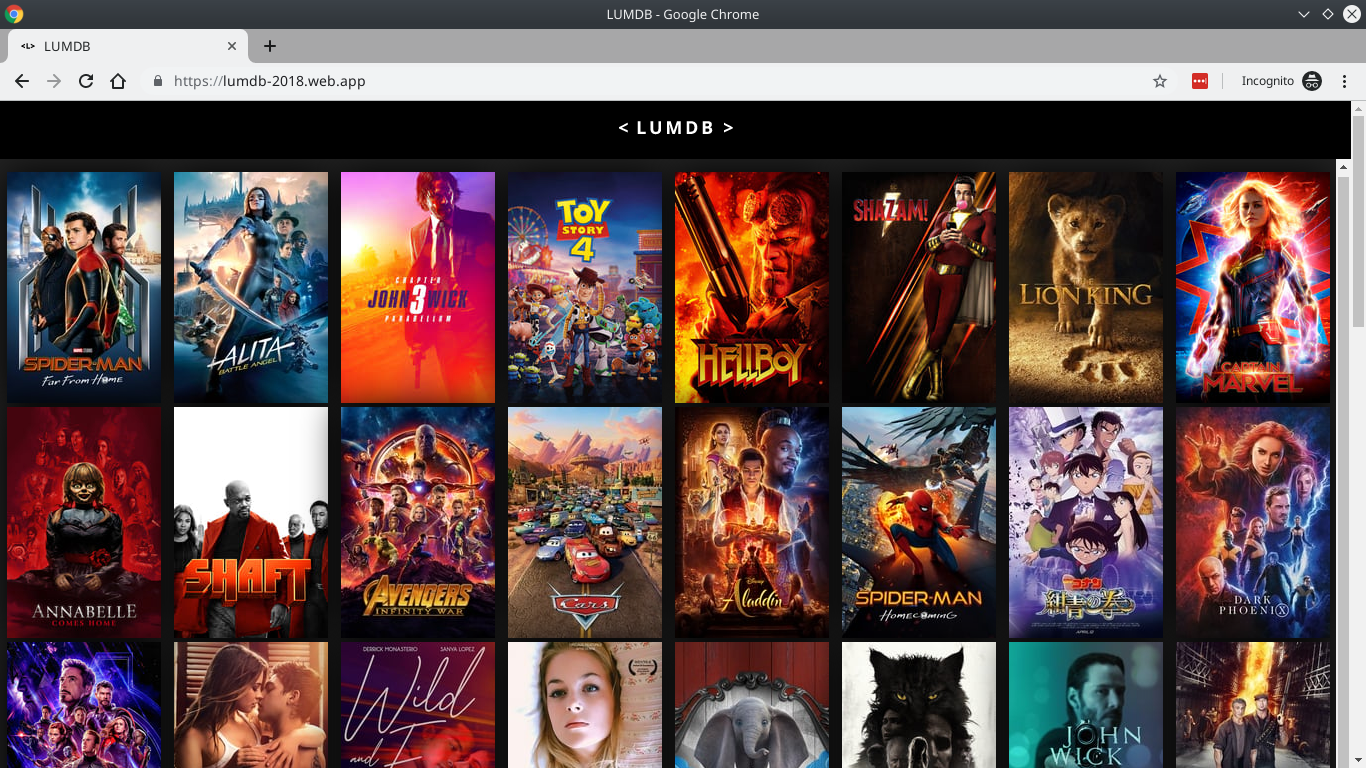Open the Captain Marvel poster
Image resolution: width=1366 pixels, height=768 pixels.
(1253, 288)
